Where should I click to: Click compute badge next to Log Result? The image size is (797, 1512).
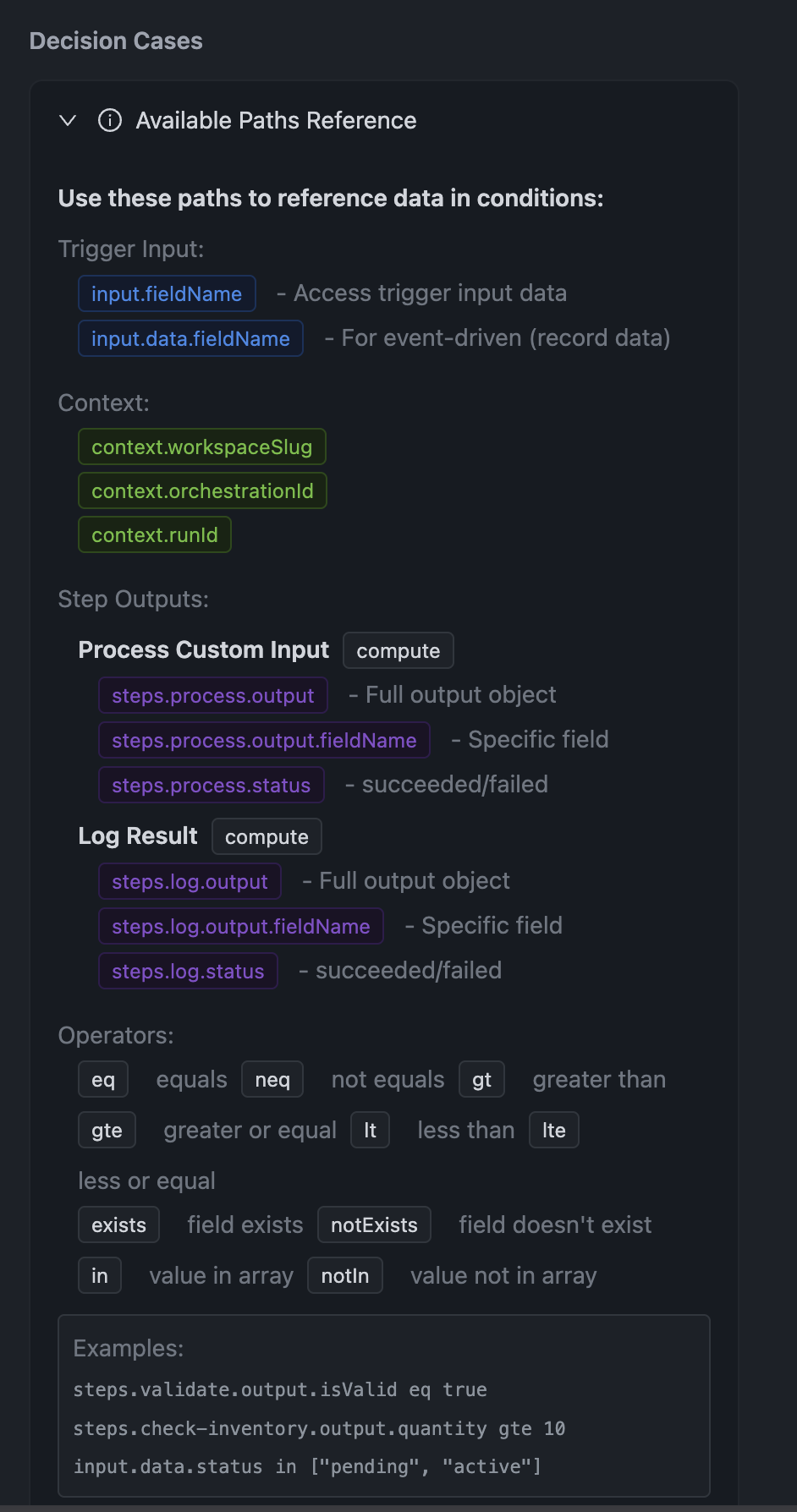[267, 837]
